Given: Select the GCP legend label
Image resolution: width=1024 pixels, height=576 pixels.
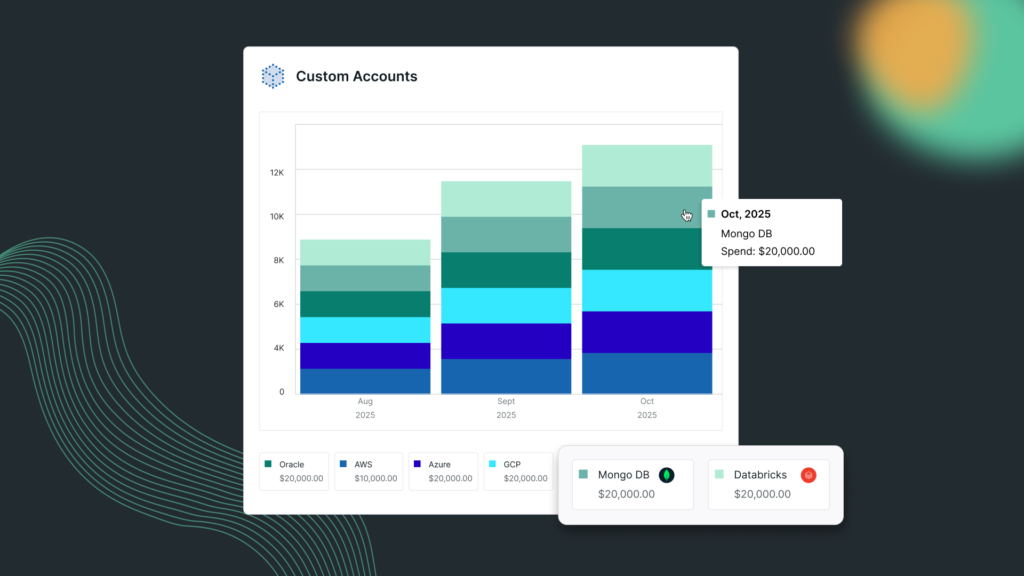Looking at the screenshot, I should [512, 464].
